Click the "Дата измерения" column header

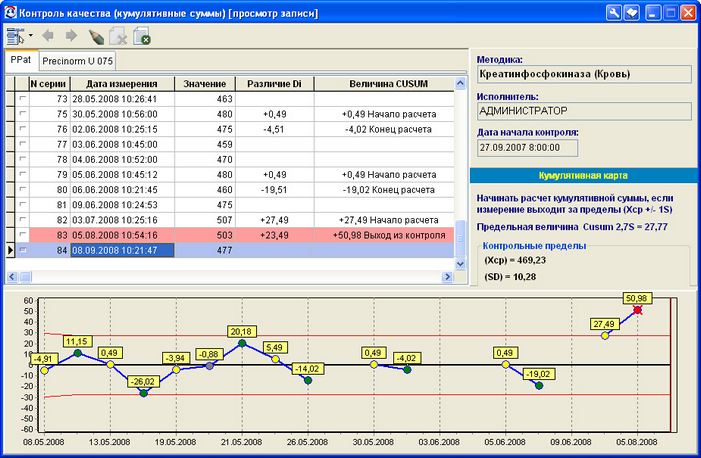121,83
